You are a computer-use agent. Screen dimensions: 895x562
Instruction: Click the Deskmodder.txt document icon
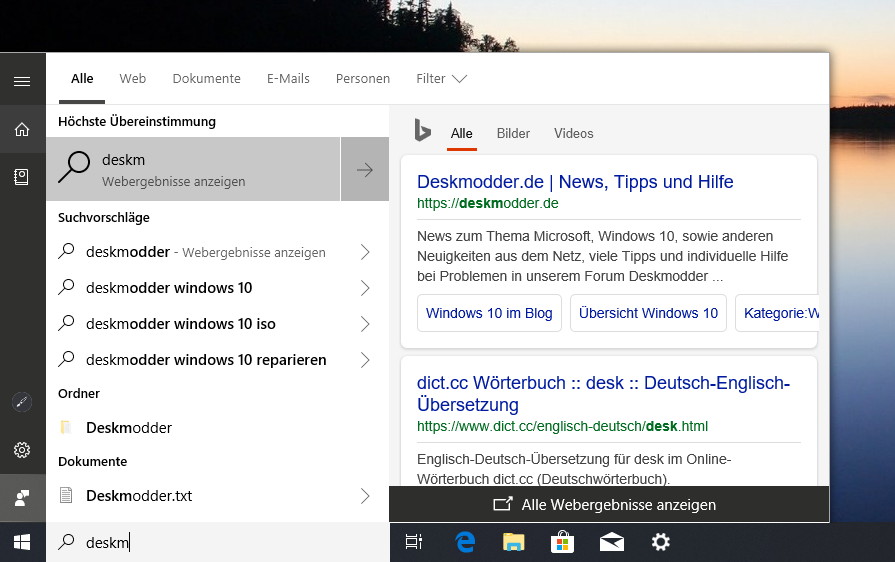click(x=66, y=495)
